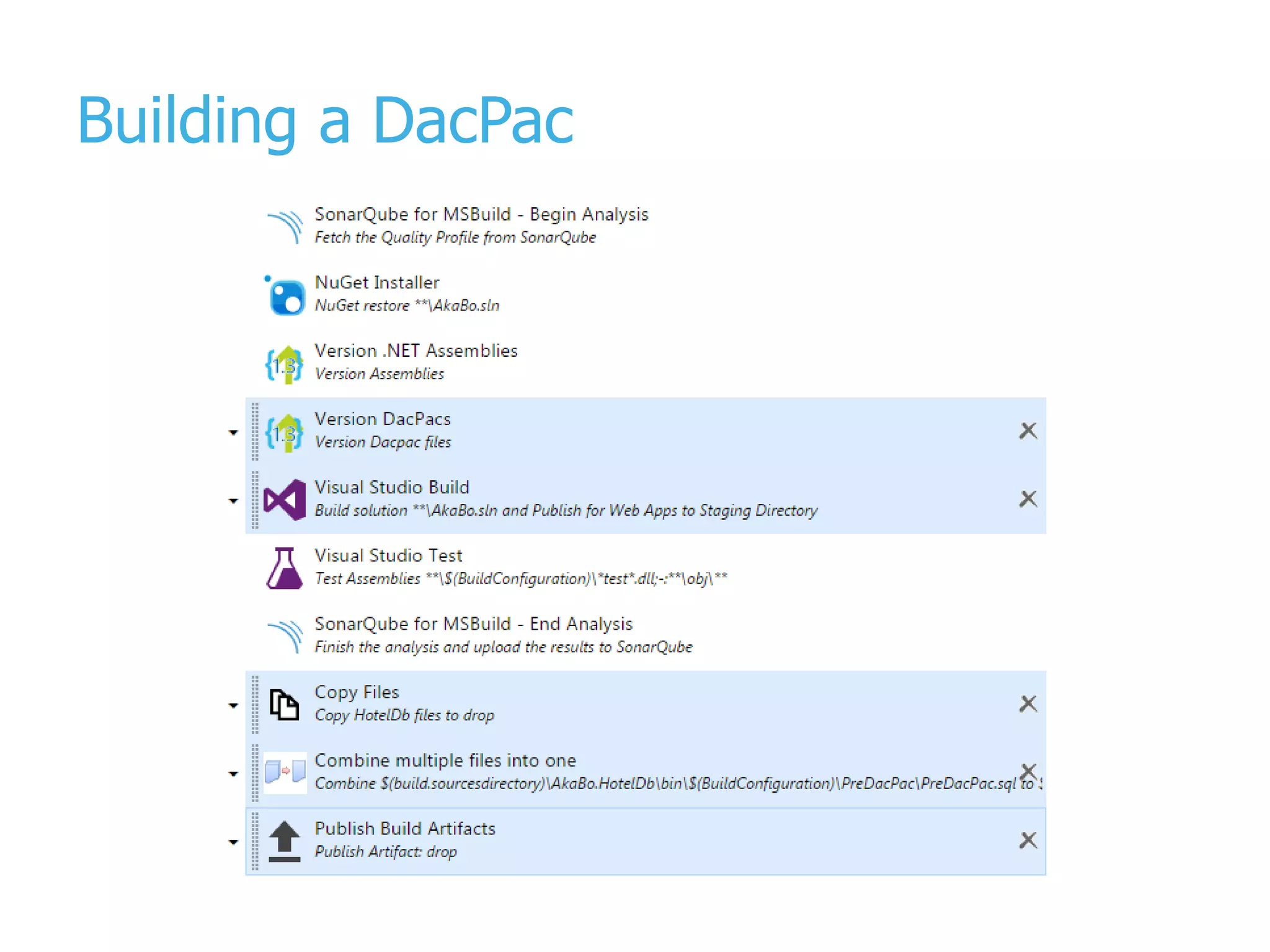The image size is (1270, 952).
Task: Click 'Fetch the Quality Profile from SonarQube' description
Action: click(455, 237)
